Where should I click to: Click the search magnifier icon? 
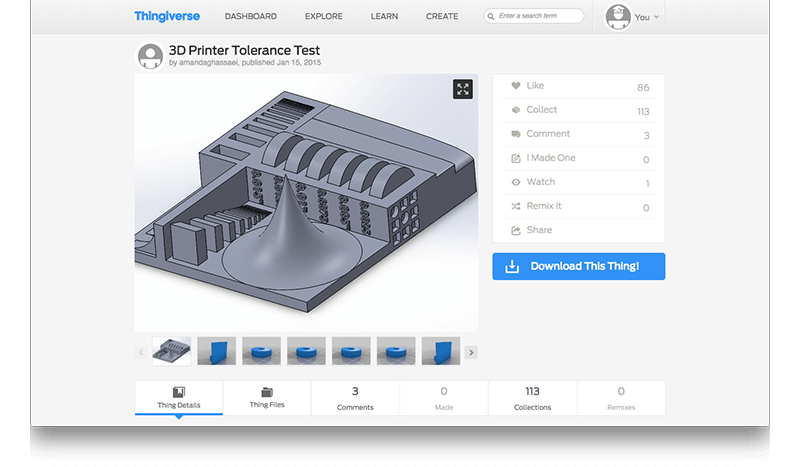click(491, 16)
